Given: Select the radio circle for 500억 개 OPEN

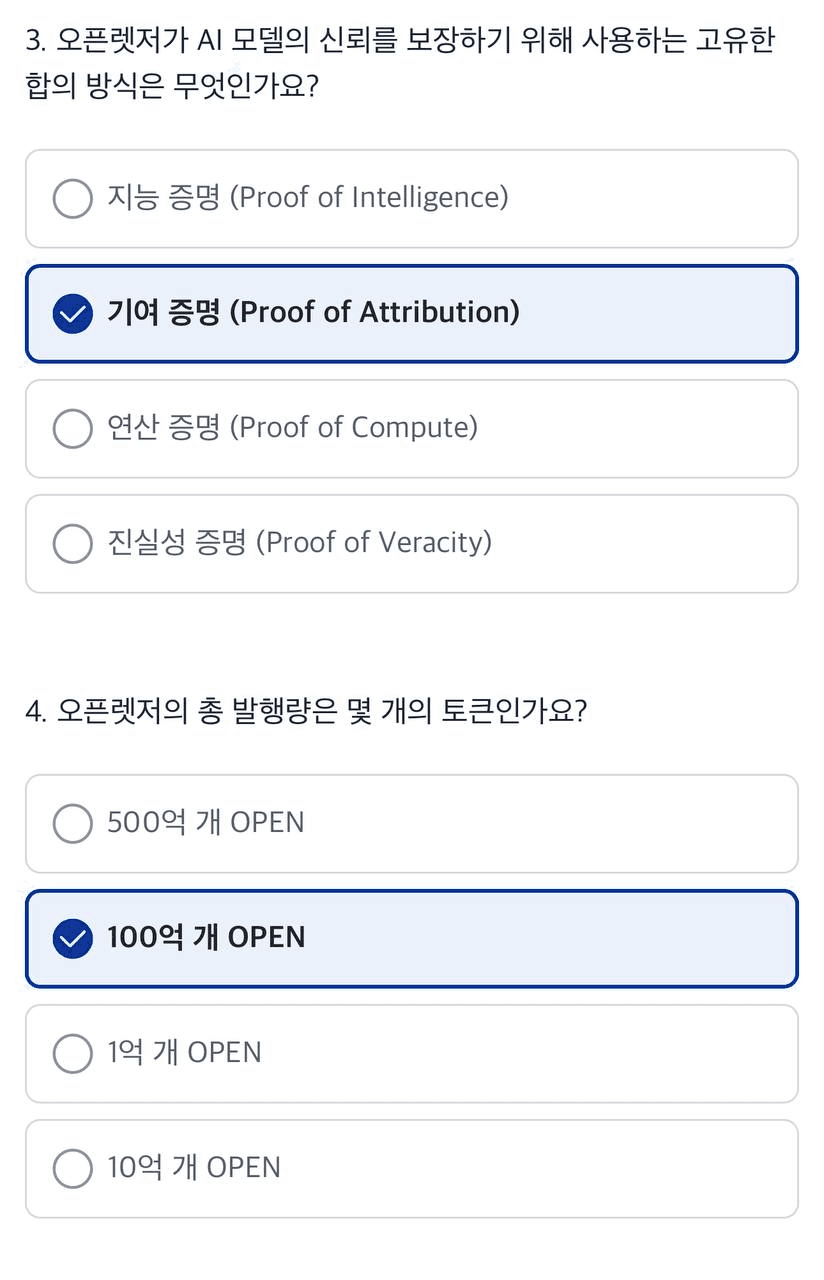Looking at the screenshot, I should point(72,823).
